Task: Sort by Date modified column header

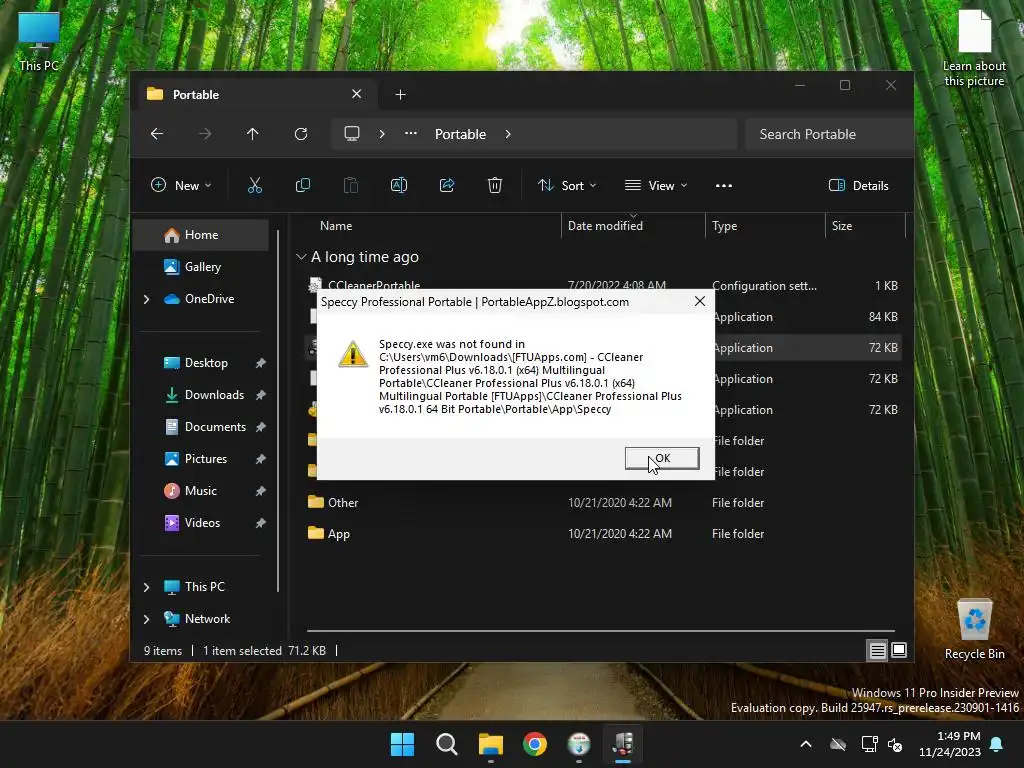Action: click(605, 225)
